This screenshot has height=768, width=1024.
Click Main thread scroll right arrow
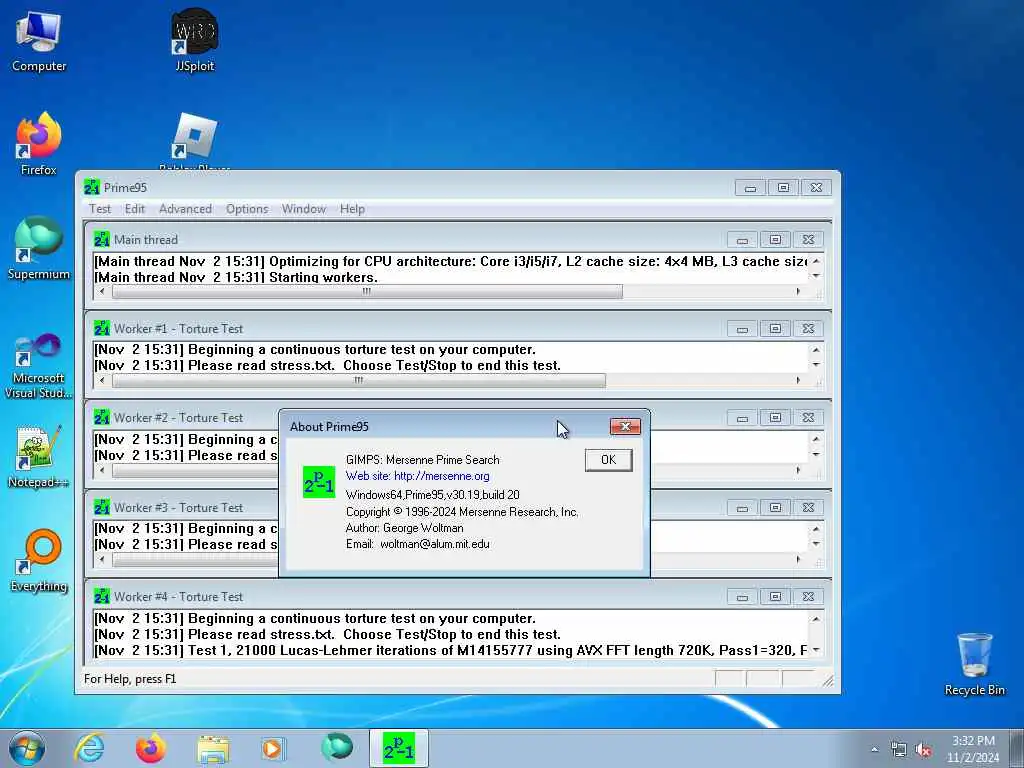[x=798, y=291]
